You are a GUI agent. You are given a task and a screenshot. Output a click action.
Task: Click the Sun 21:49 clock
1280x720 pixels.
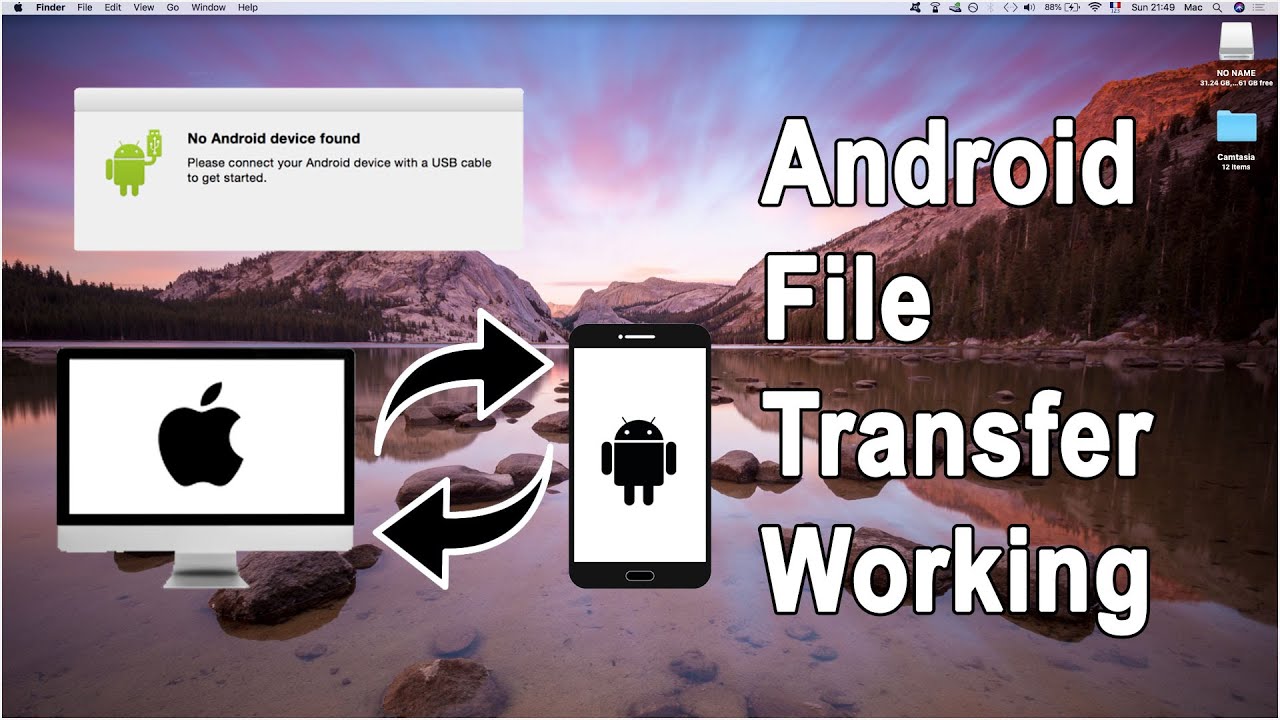point(1153,7)
